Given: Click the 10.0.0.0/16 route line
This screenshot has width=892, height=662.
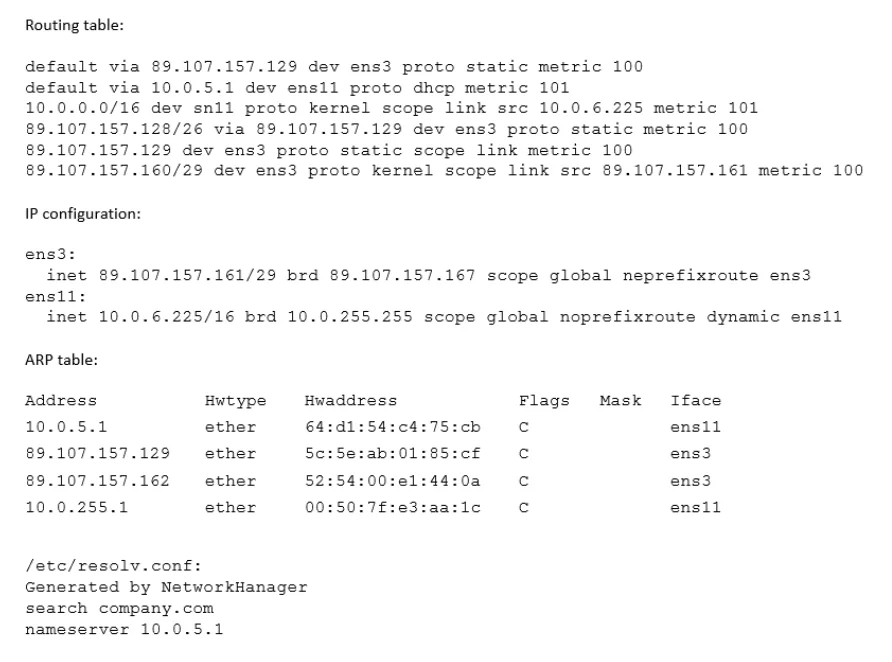Looking at the screenshot, I should coord(391,108).
